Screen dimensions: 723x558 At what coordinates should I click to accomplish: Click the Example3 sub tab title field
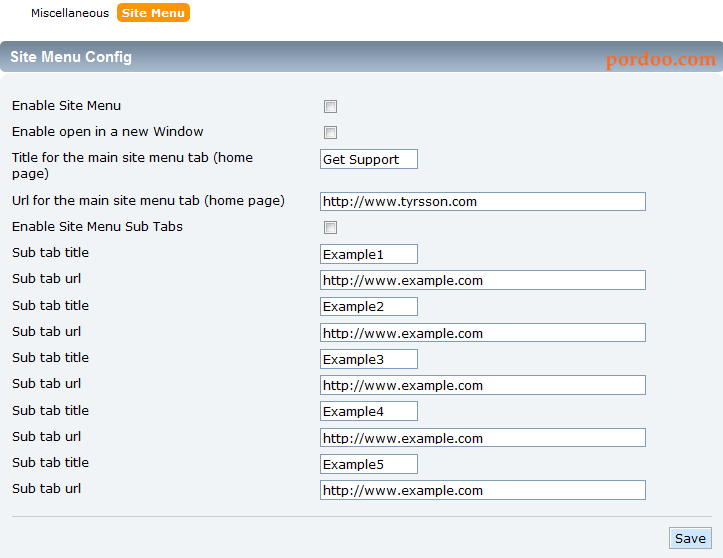pos(369,359)
